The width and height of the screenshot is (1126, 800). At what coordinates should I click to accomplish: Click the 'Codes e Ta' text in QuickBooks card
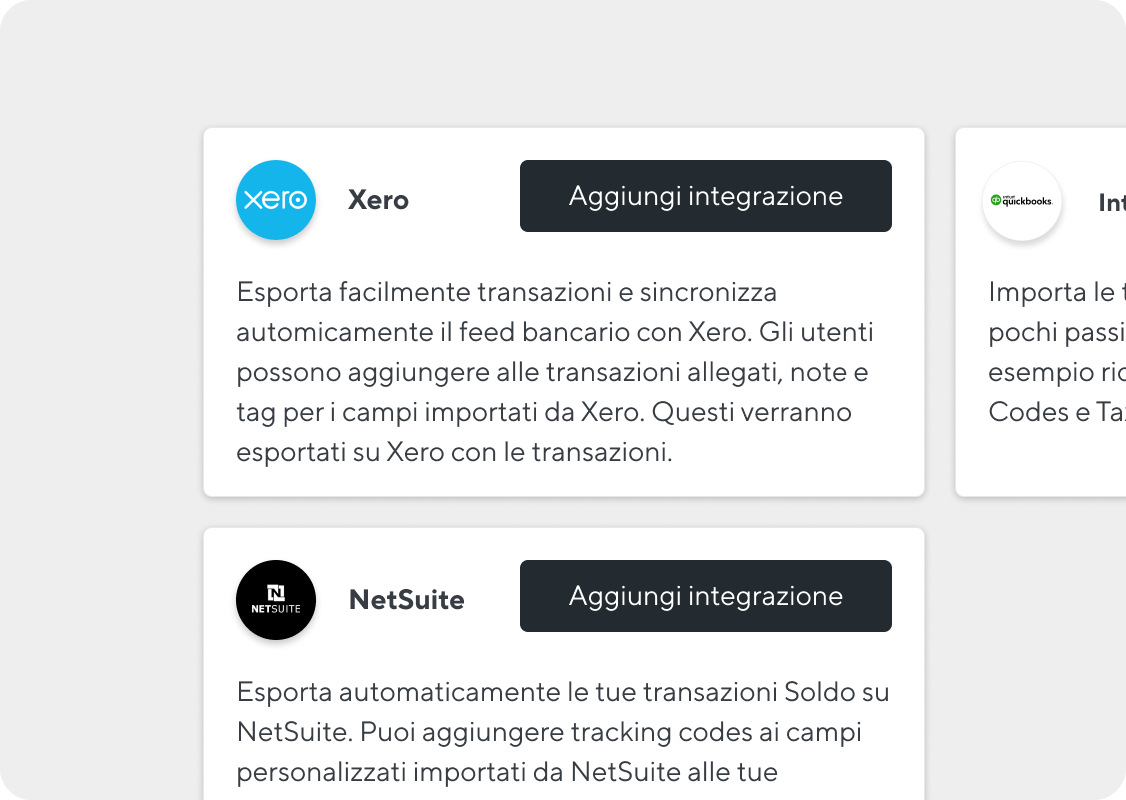click(1057, 412)
